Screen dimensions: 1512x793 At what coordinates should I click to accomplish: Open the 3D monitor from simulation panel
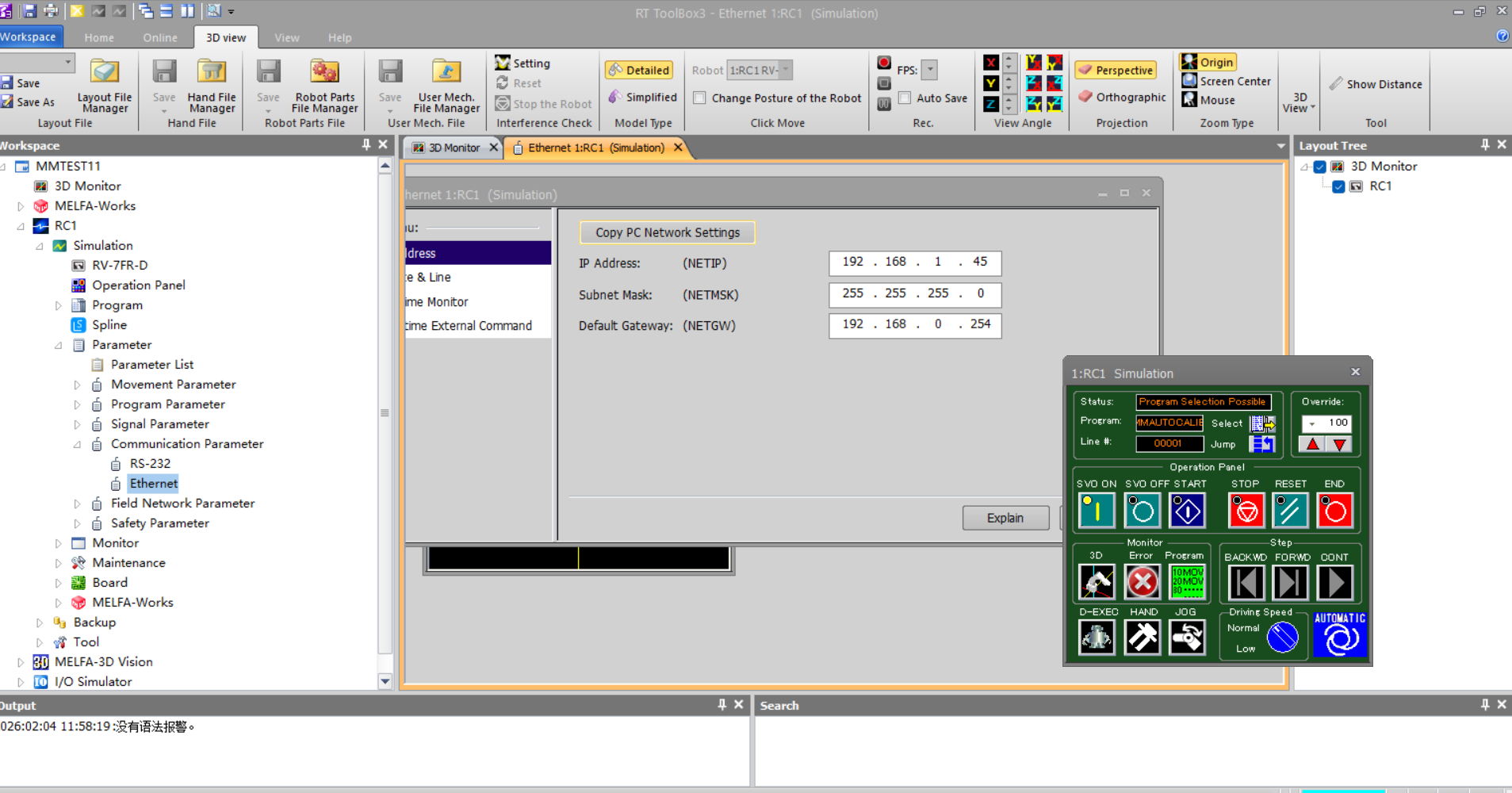(1097, 582)
